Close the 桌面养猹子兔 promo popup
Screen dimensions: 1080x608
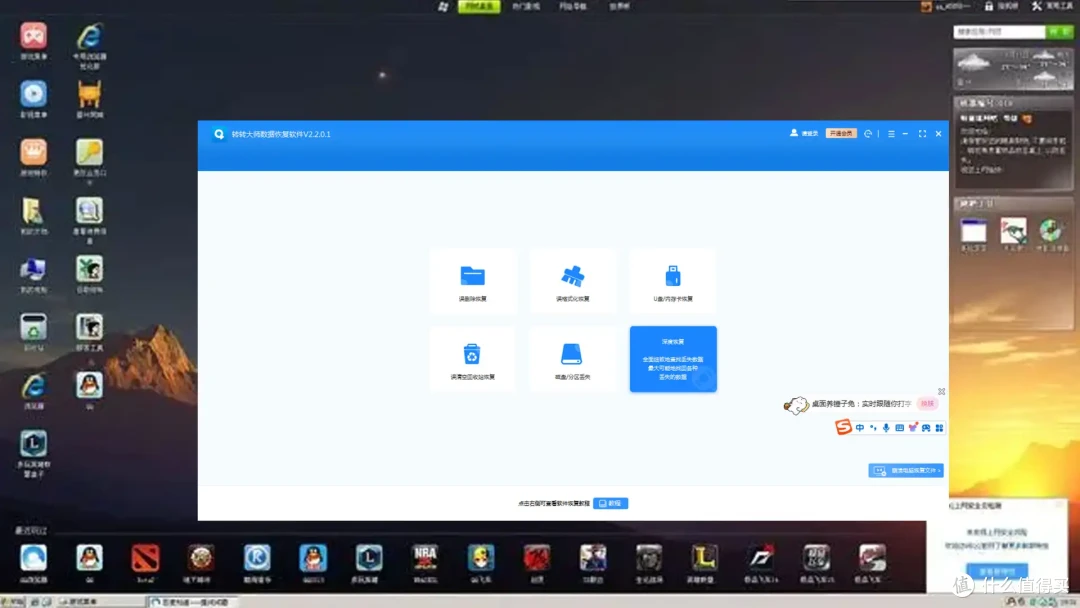(942, 391)
